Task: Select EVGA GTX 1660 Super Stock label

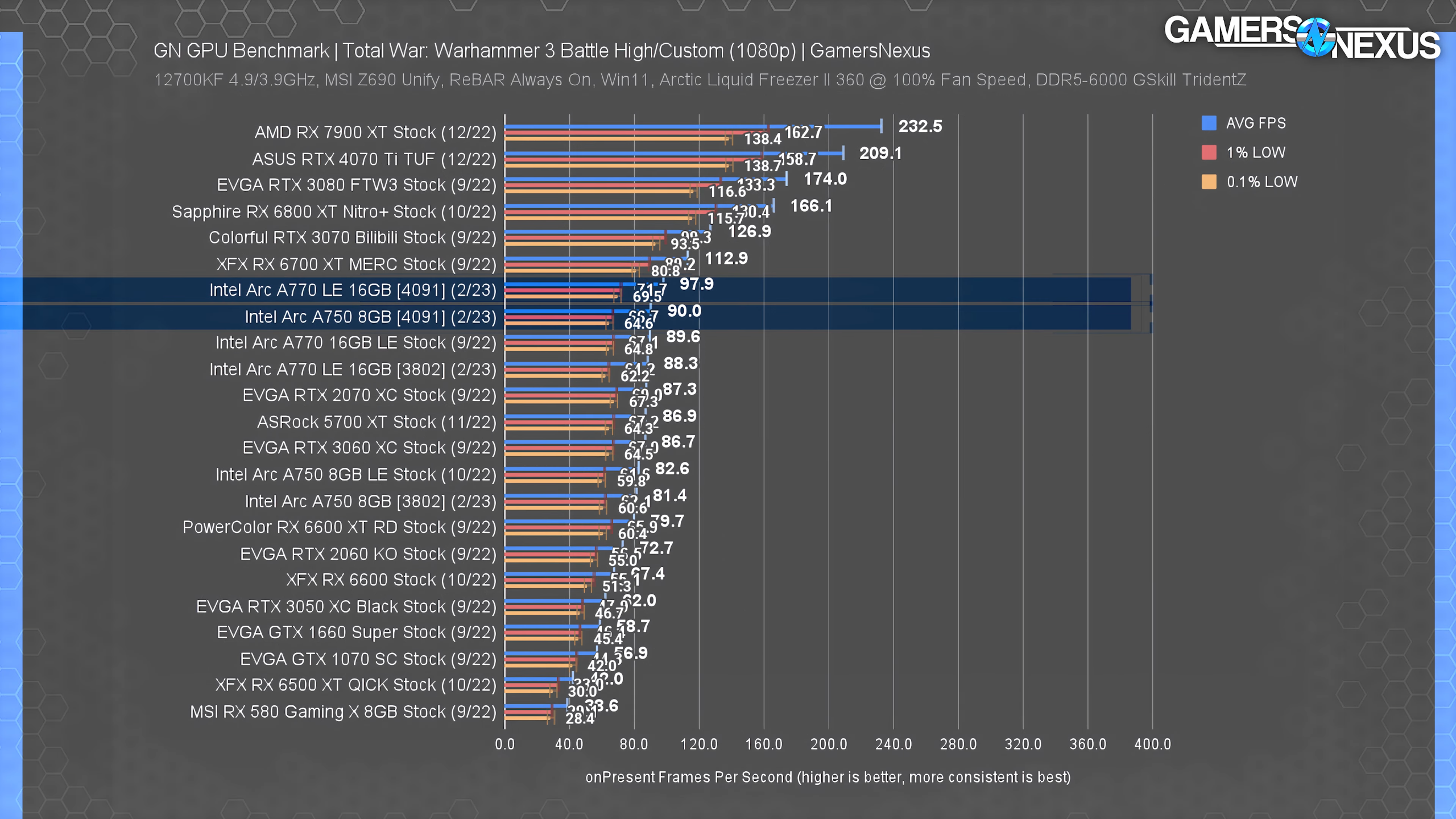Action: click(357, 632)
